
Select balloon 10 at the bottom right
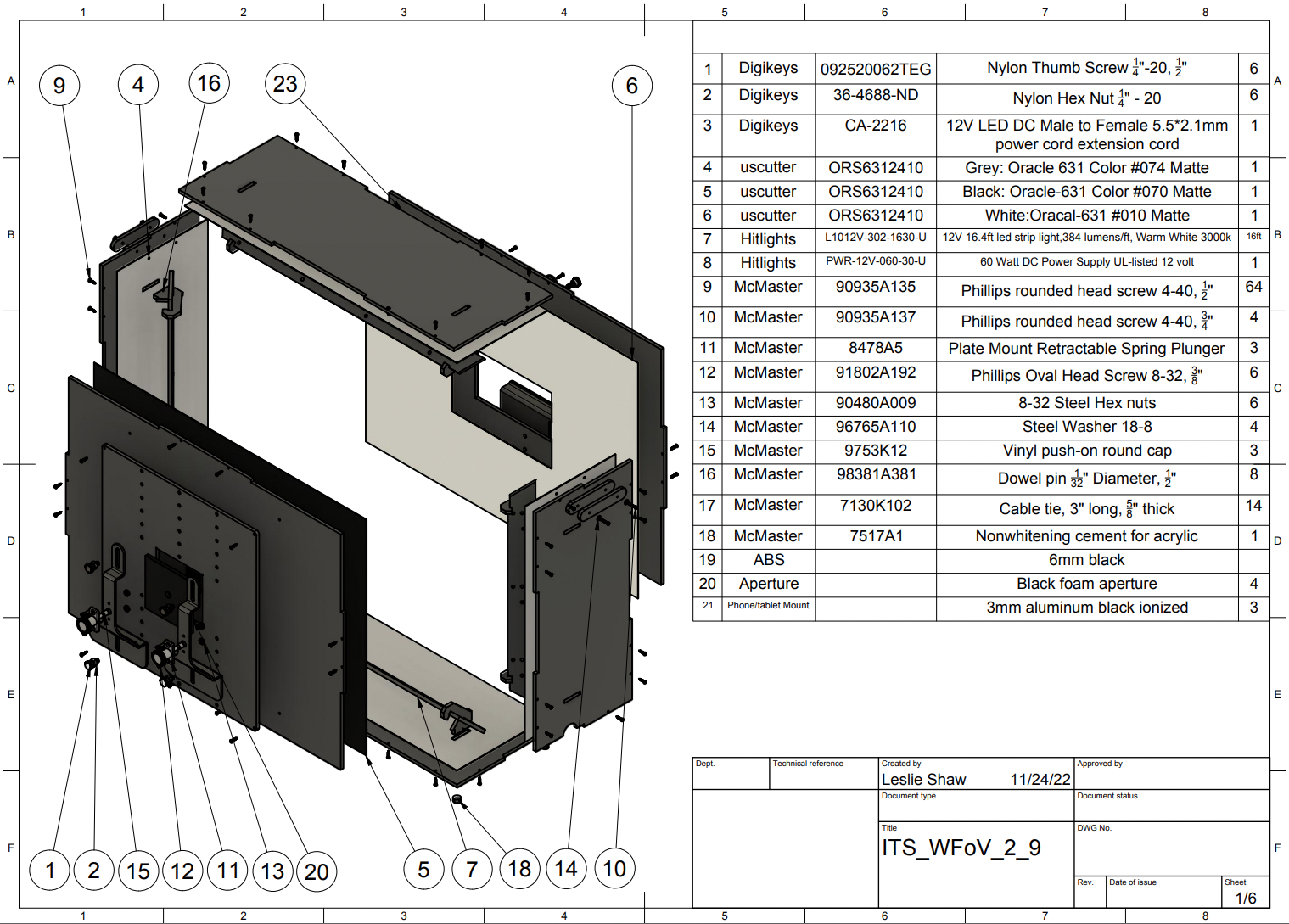[614, 869]
